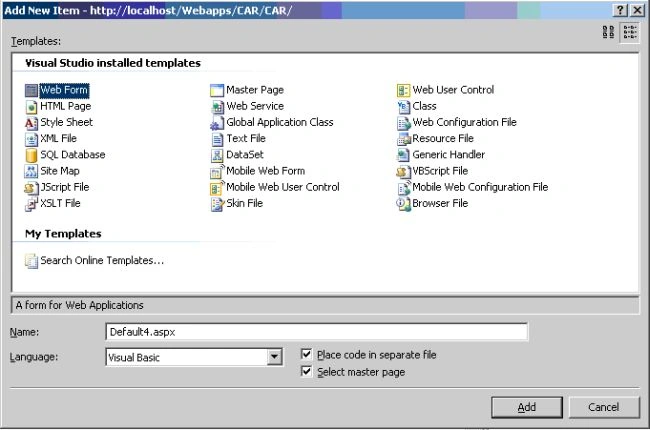
Task: Click the Cancel button
Action: click(604, 407)
